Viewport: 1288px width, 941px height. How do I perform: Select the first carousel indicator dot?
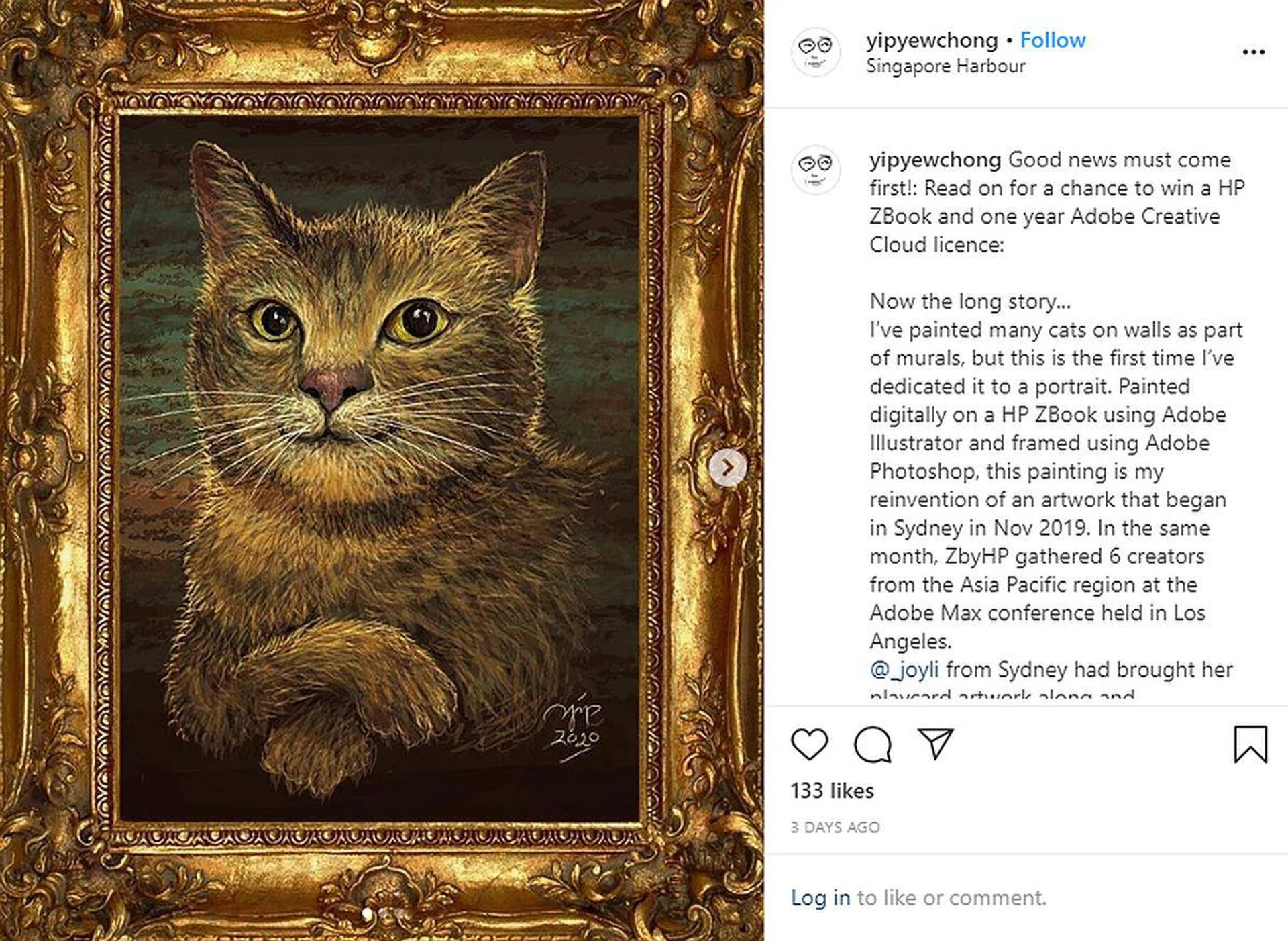point(367,913)
